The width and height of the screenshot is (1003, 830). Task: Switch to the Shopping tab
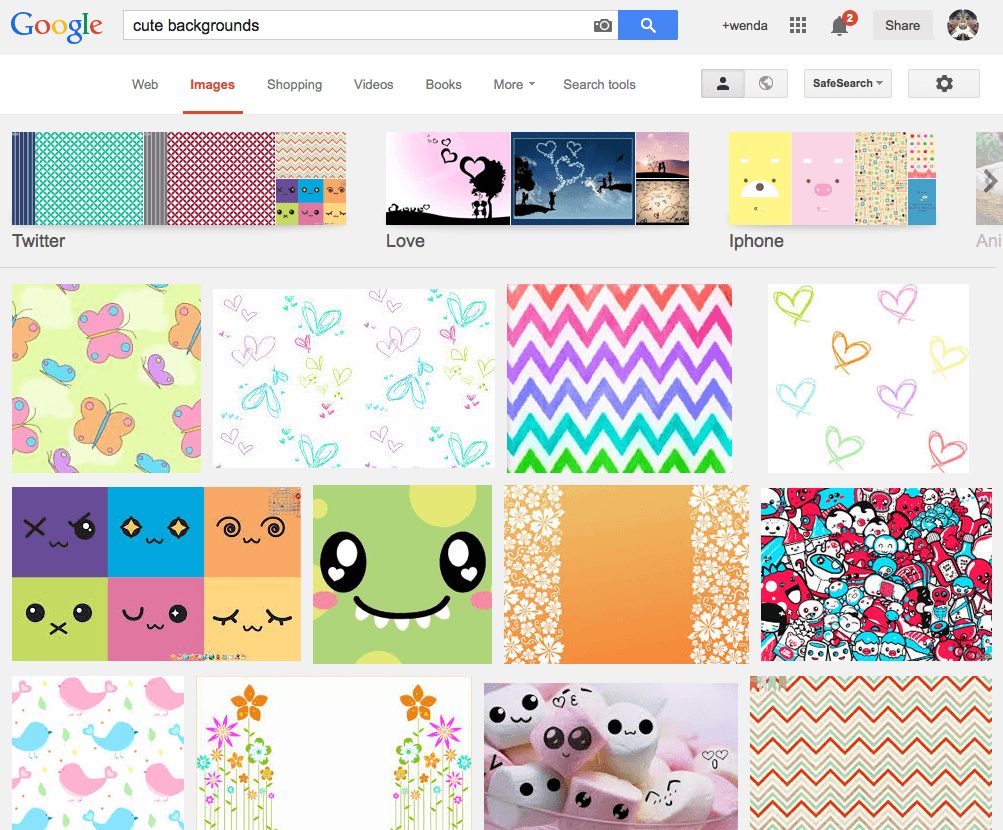tap(294, 84)
